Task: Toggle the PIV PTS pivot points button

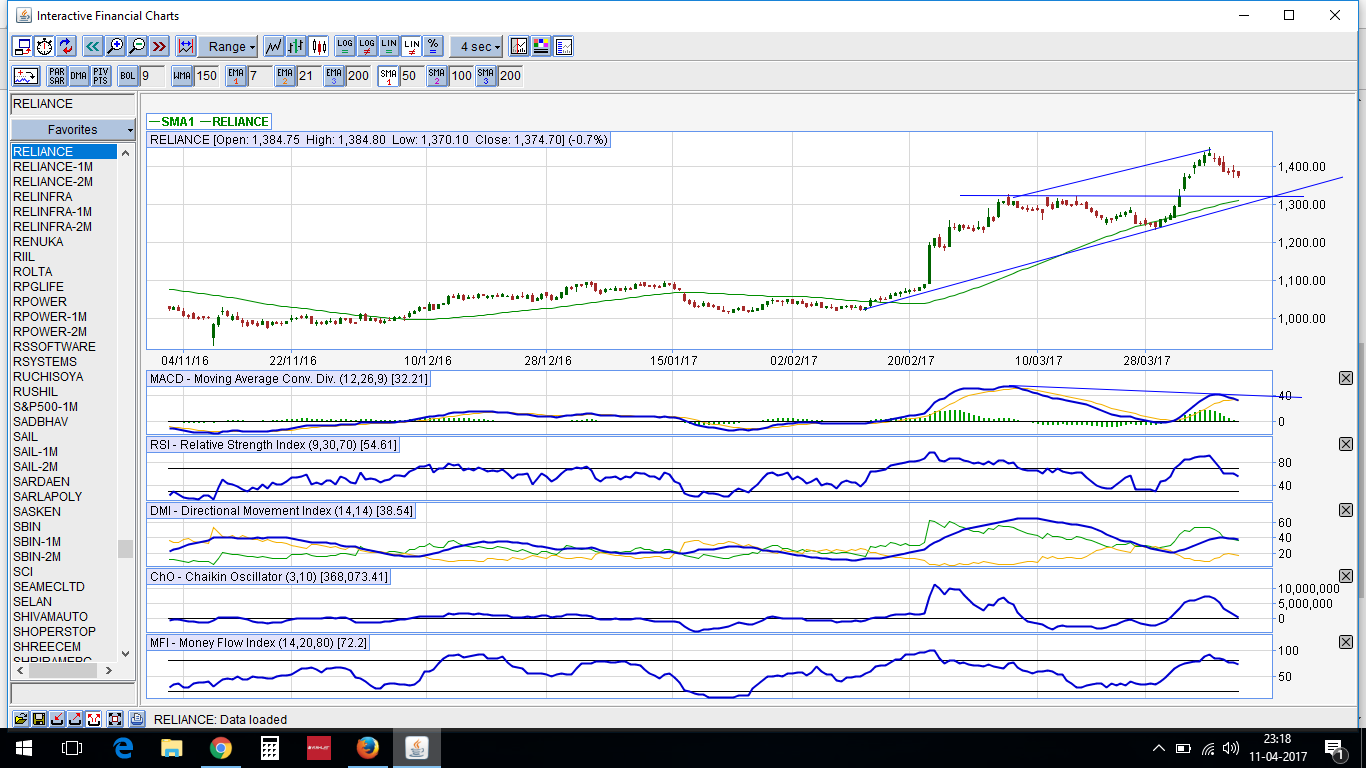Action: pos(101,75)
